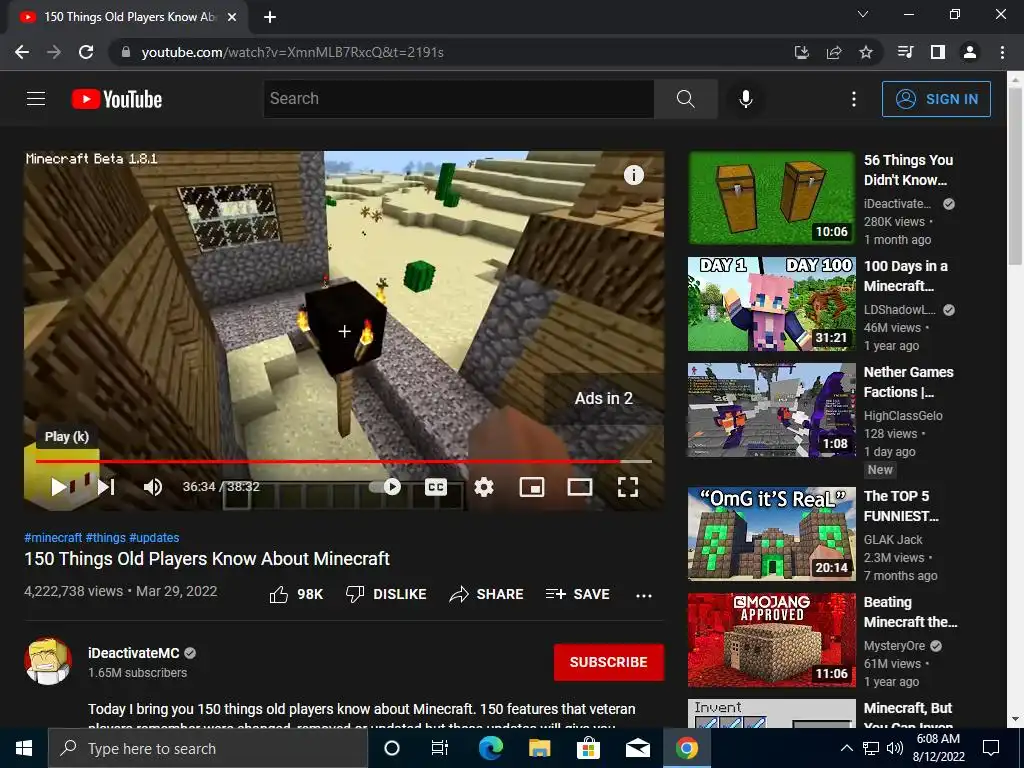Share this page from address bar
Viewport: 1024px width, 768px height.
click(834, 52)
